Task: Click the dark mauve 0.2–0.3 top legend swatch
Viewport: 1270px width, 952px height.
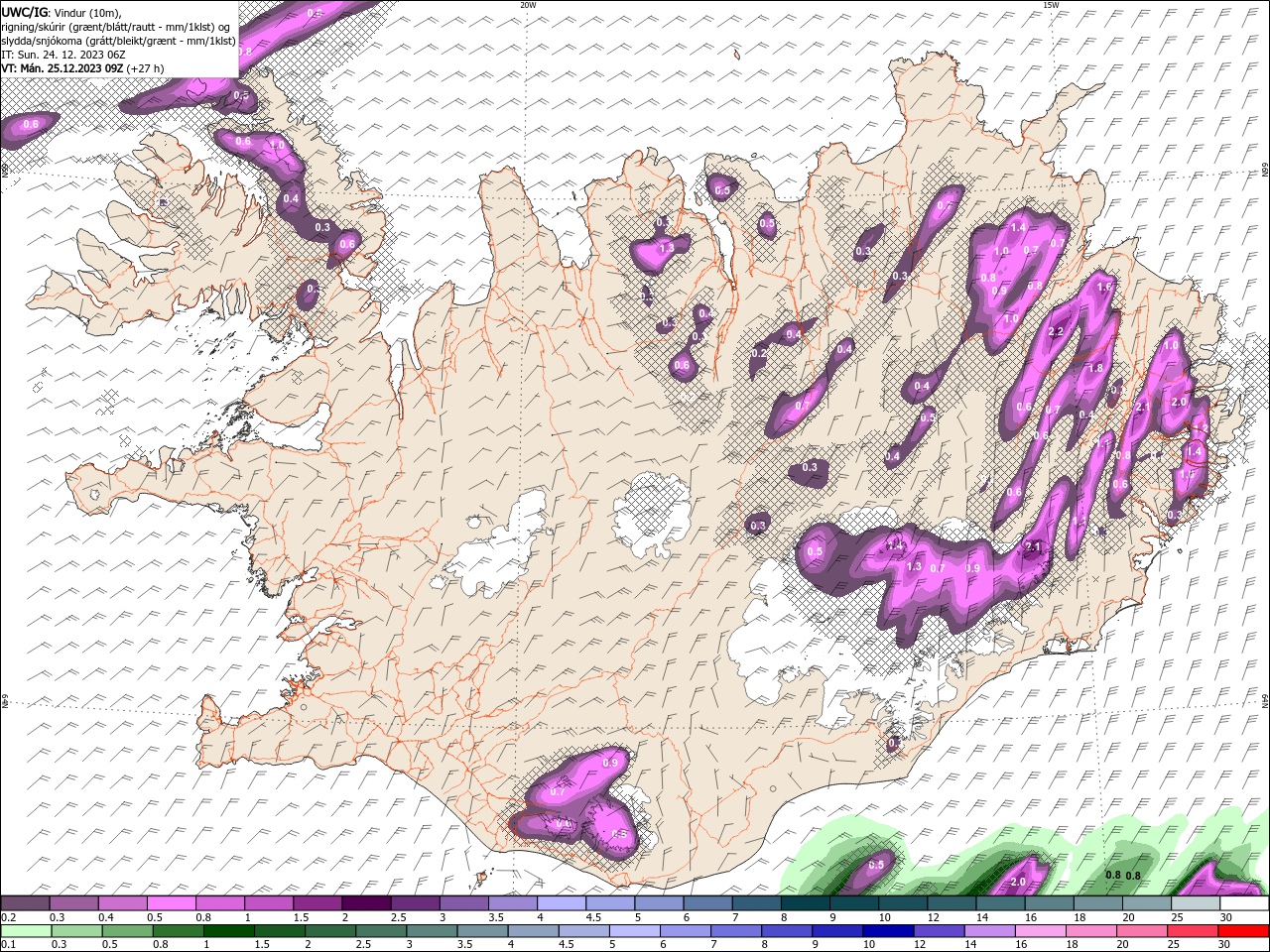Action: coord(26,903)
